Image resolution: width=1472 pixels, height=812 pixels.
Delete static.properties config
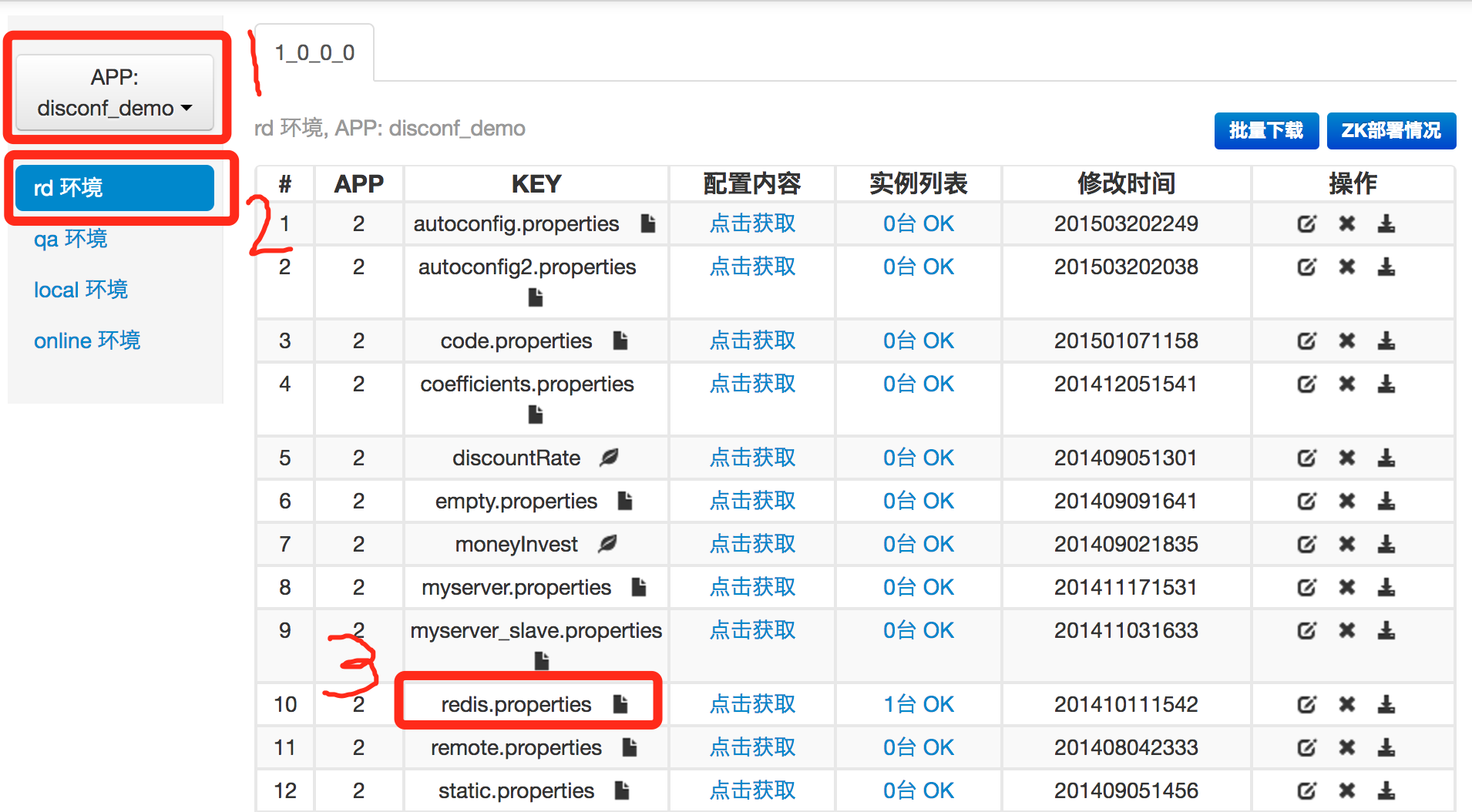tap(1346, 791)
